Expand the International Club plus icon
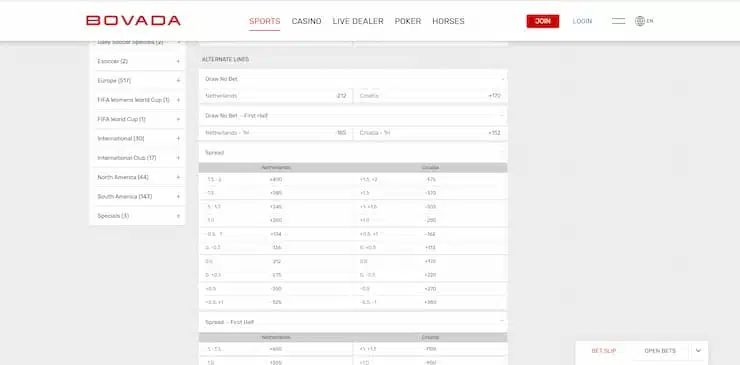740x365 pixels. tap(178, 158)
